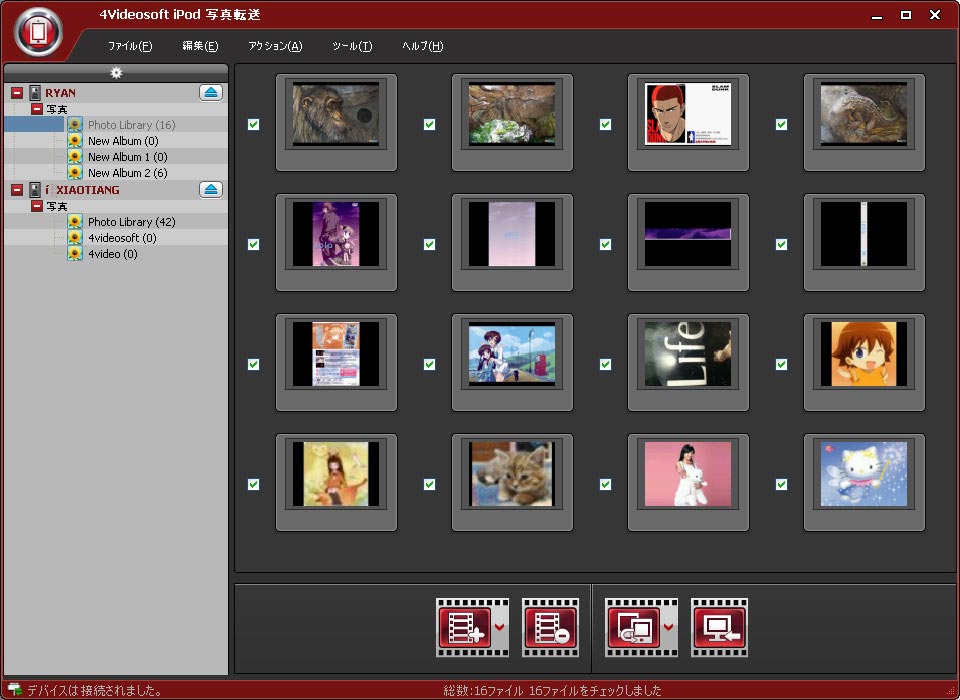Open the add photo dropdown arrow
The image size is (960, 700).
(x=500, y=627)
